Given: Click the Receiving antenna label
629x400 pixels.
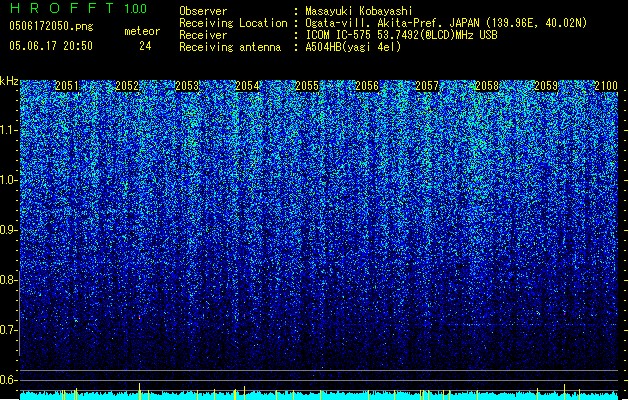Looking at the screenshot, I should point(230,47).
